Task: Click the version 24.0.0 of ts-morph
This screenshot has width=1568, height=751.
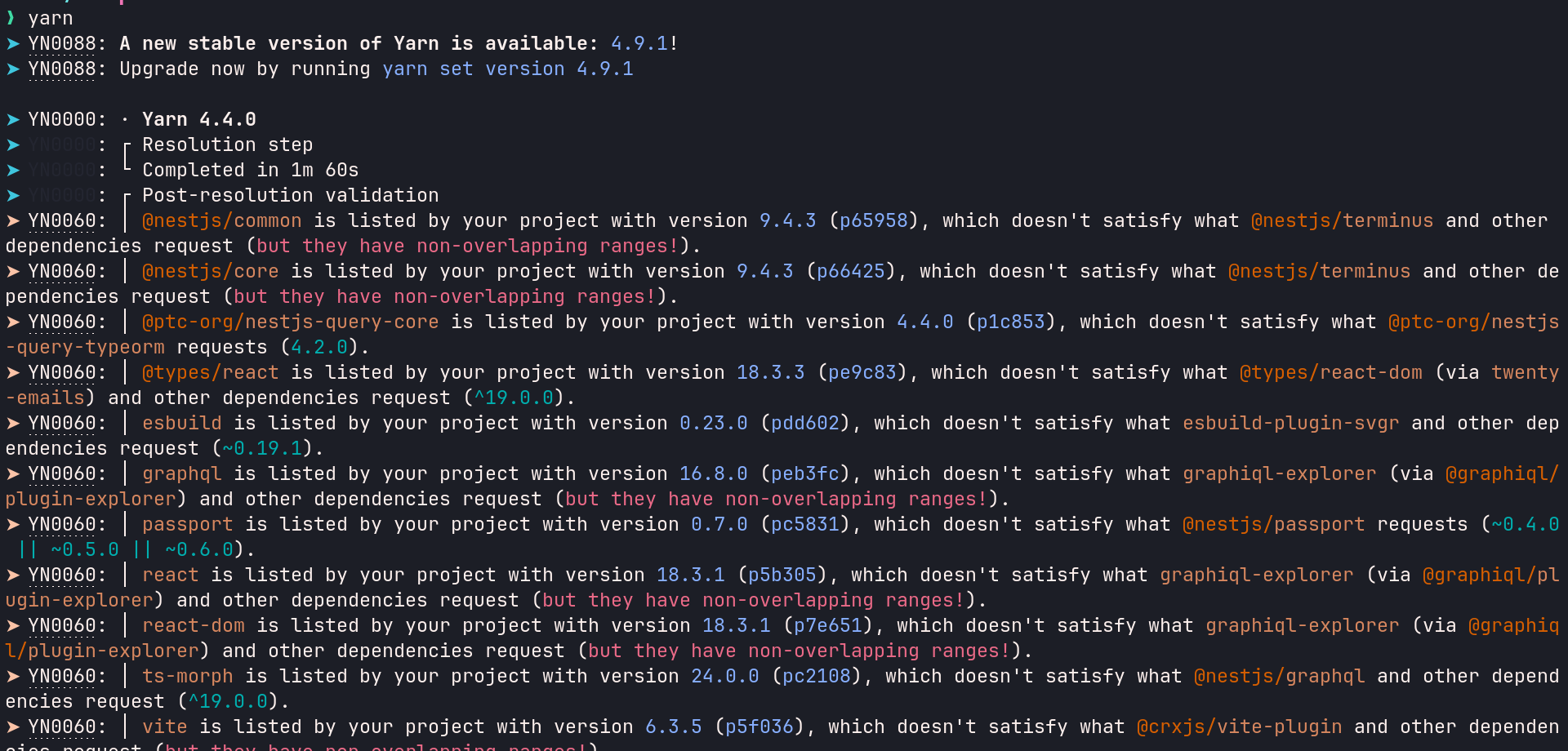Action: 725,676
